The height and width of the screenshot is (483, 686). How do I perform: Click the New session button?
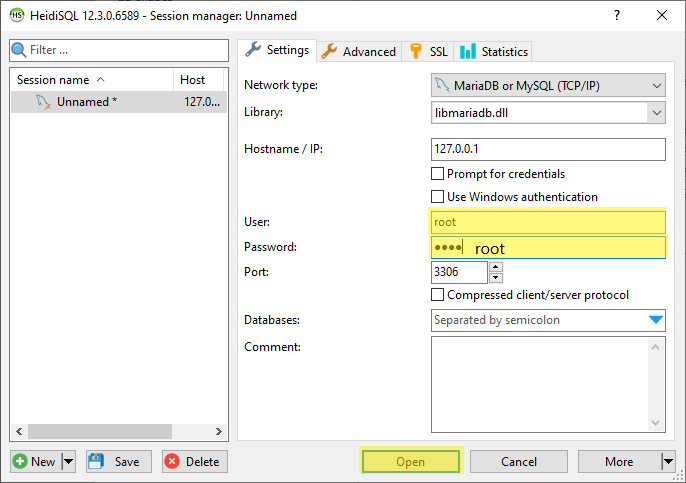click(x=36, y=461)
